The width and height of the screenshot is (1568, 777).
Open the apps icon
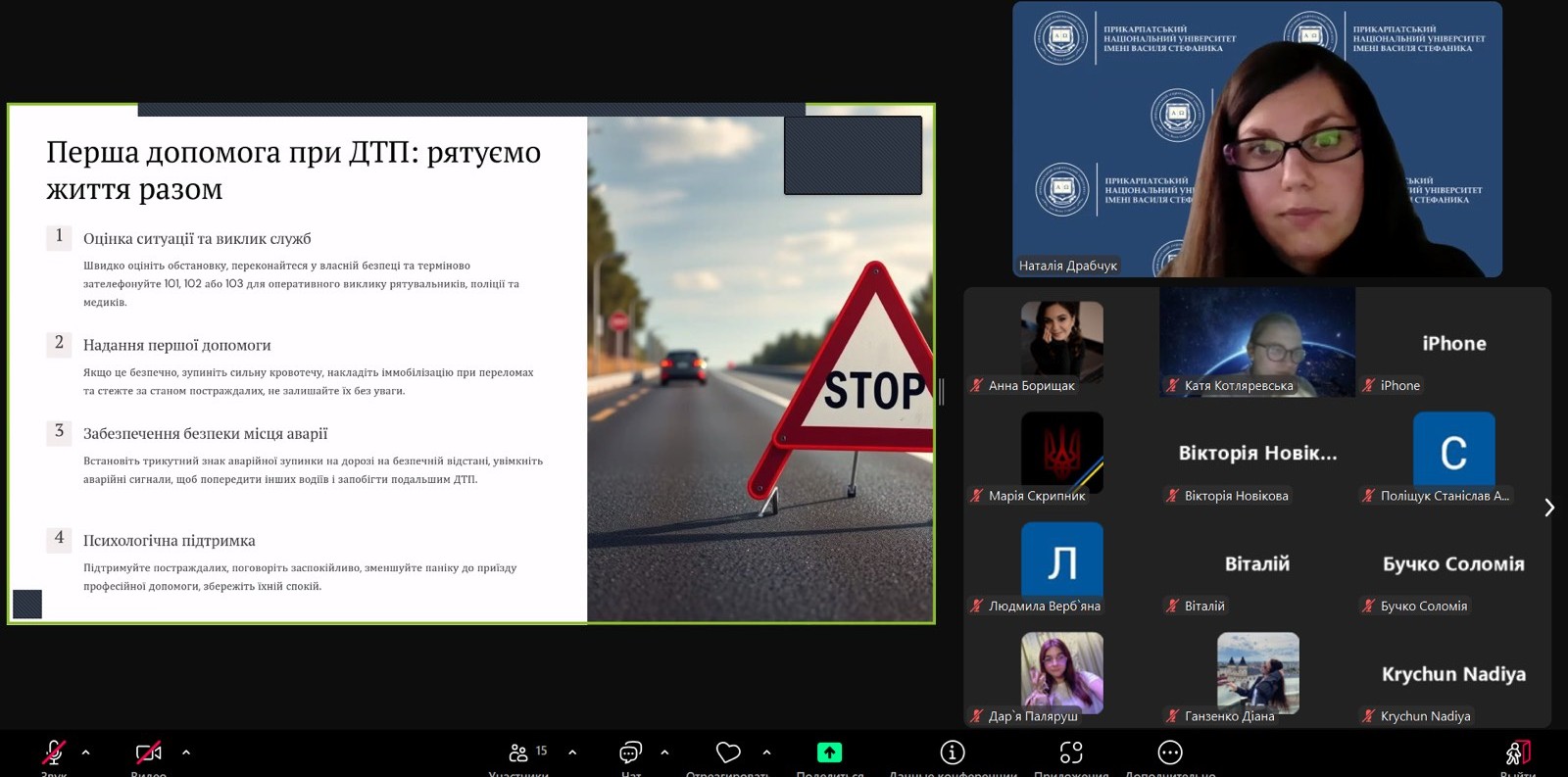[1071, 753]
